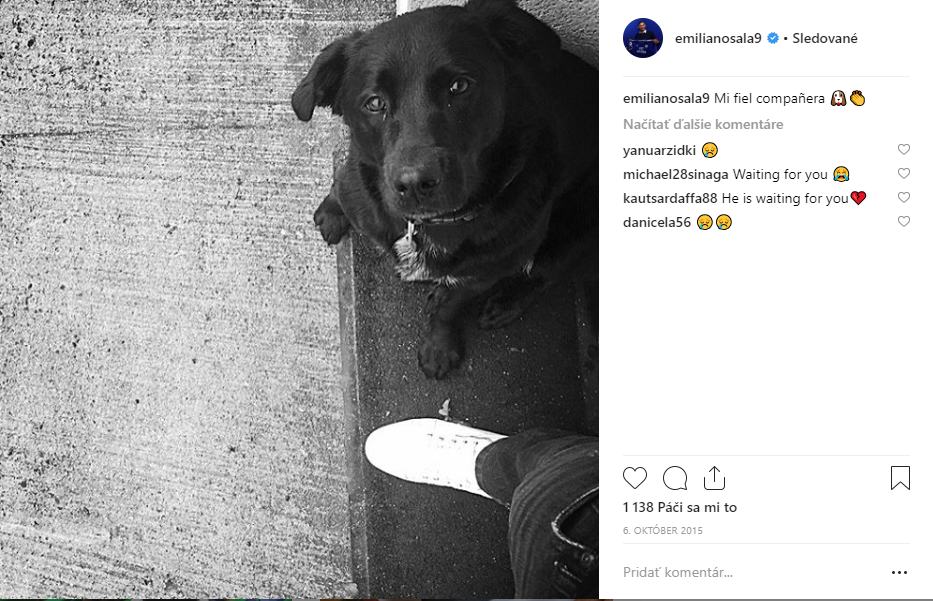View the 1 138 likes list

[680, 508]
